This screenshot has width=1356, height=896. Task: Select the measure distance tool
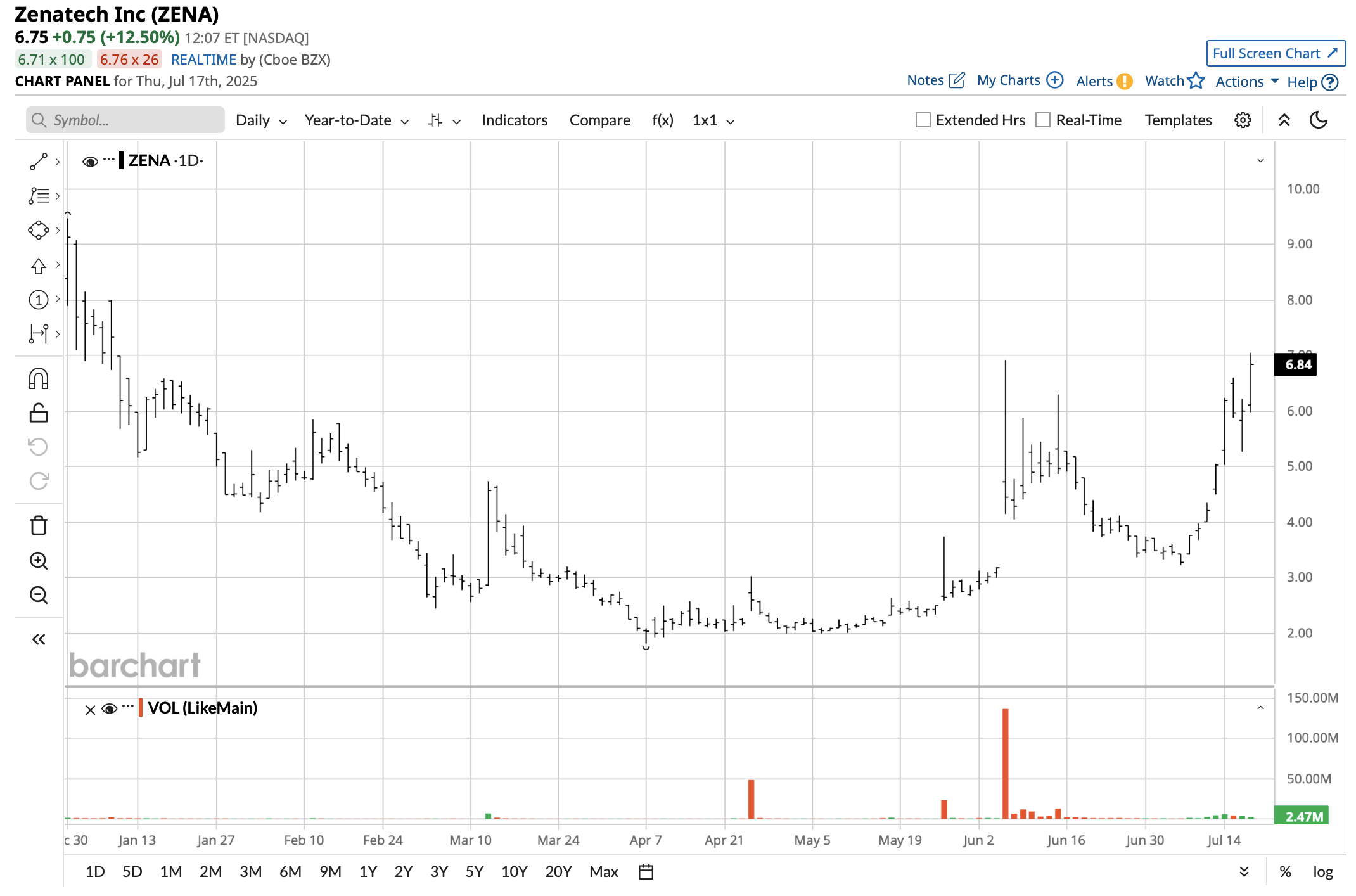(39, 334)
